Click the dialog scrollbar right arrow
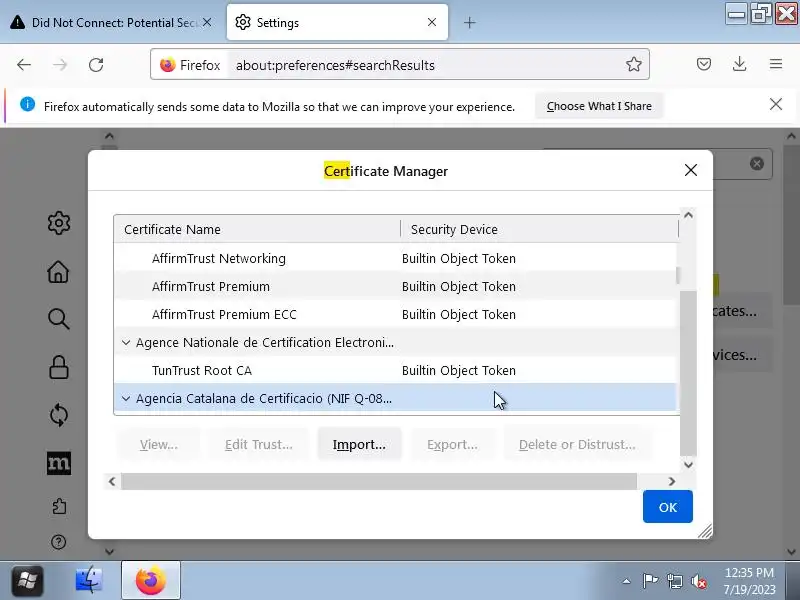The width and height of the screenshot is (800, 600). pos(671,481)
